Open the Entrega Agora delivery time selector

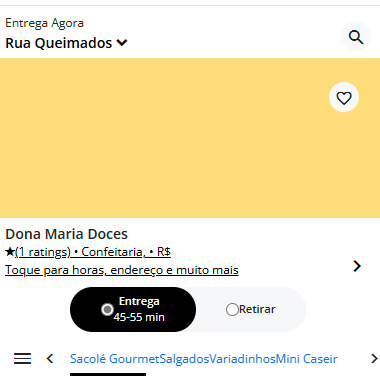[44, 23]
